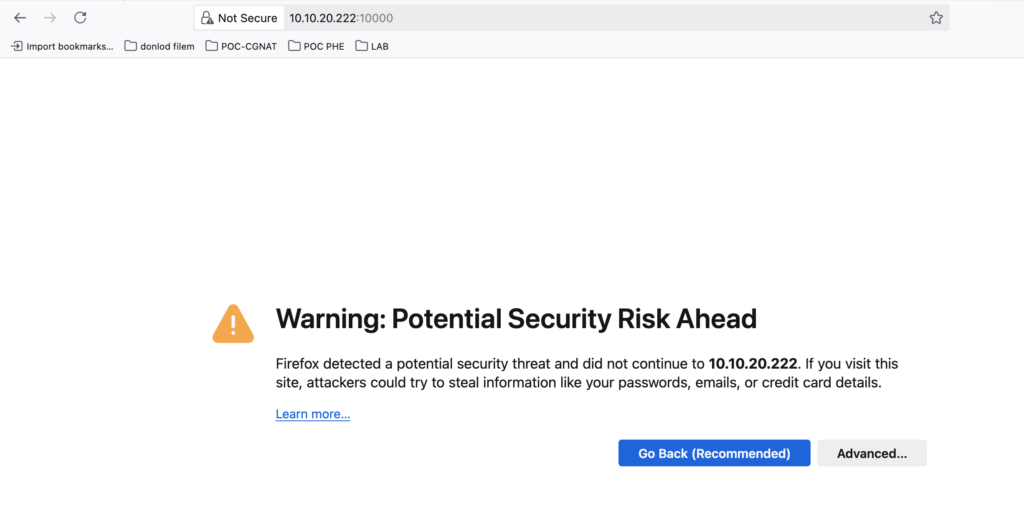The image size is (1024, 516).
Task: Reload the current page
Action: click(x=80, y=18)
